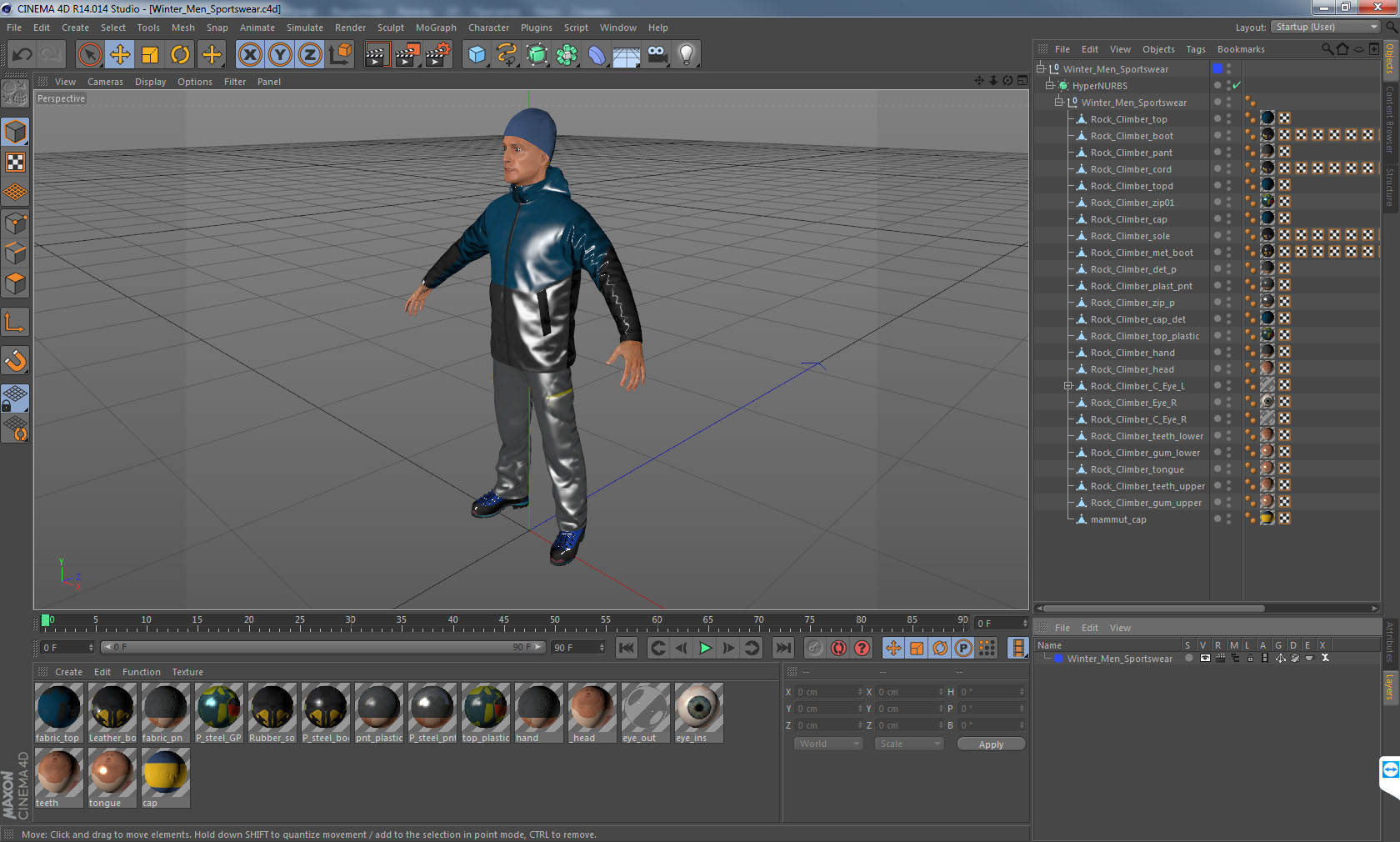Jump to the animation start
The height and width of the screenshot is (842, 1400).
(627, 648)
